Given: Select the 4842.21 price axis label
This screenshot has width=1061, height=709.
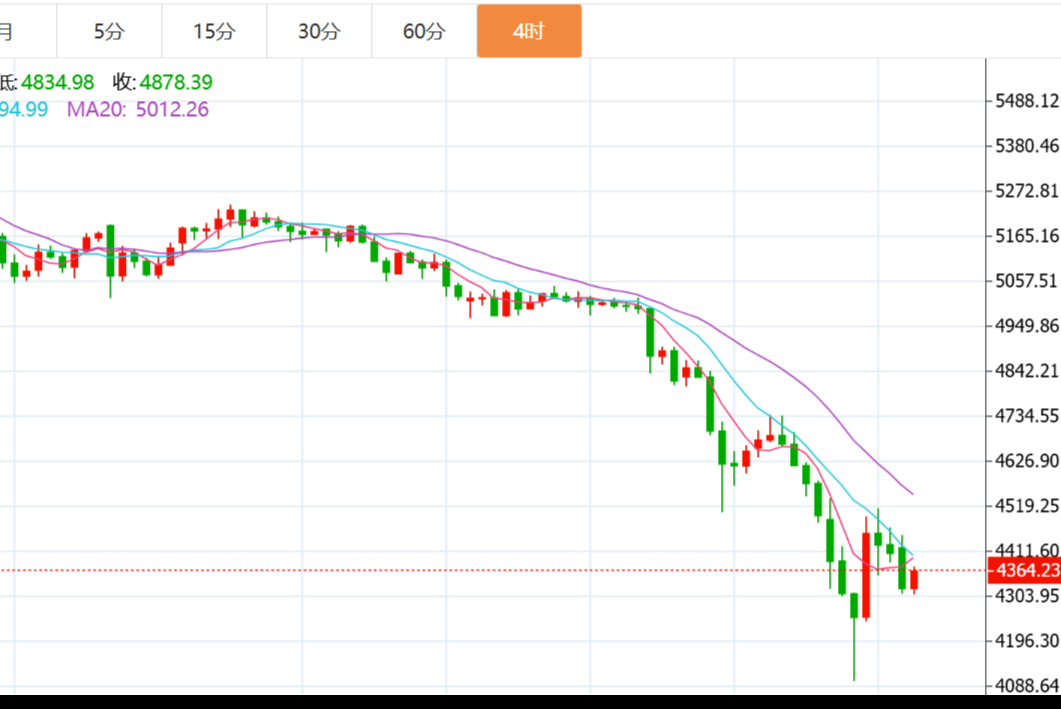Looking at the screenshot, I should (1026, 371).
